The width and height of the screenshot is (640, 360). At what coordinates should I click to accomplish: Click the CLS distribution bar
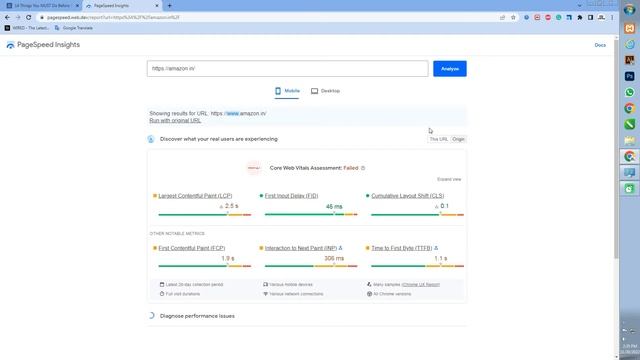[418, 215]
